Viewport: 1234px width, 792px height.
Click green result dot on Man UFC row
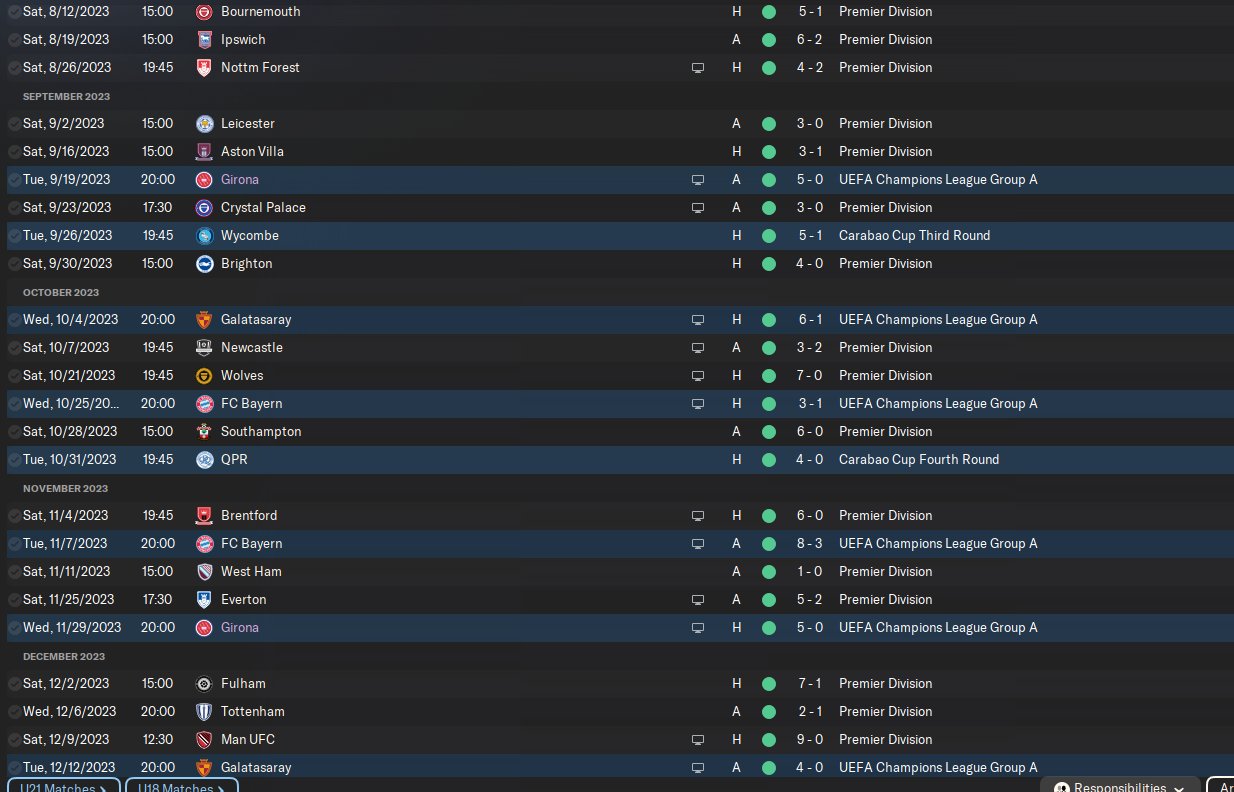768,740
